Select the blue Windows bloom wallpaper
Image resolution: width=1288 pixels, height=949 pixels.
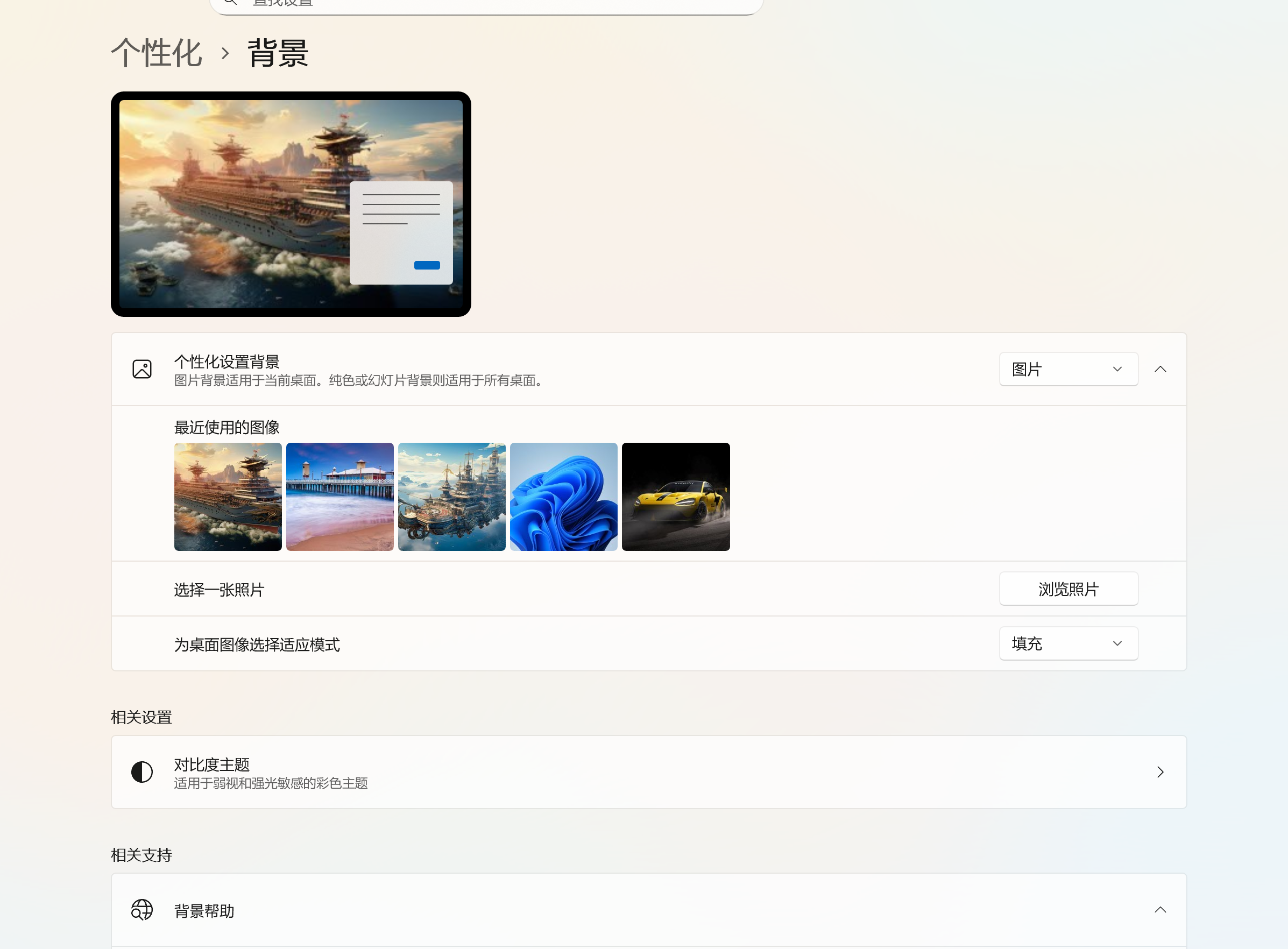tap(563, 496)
